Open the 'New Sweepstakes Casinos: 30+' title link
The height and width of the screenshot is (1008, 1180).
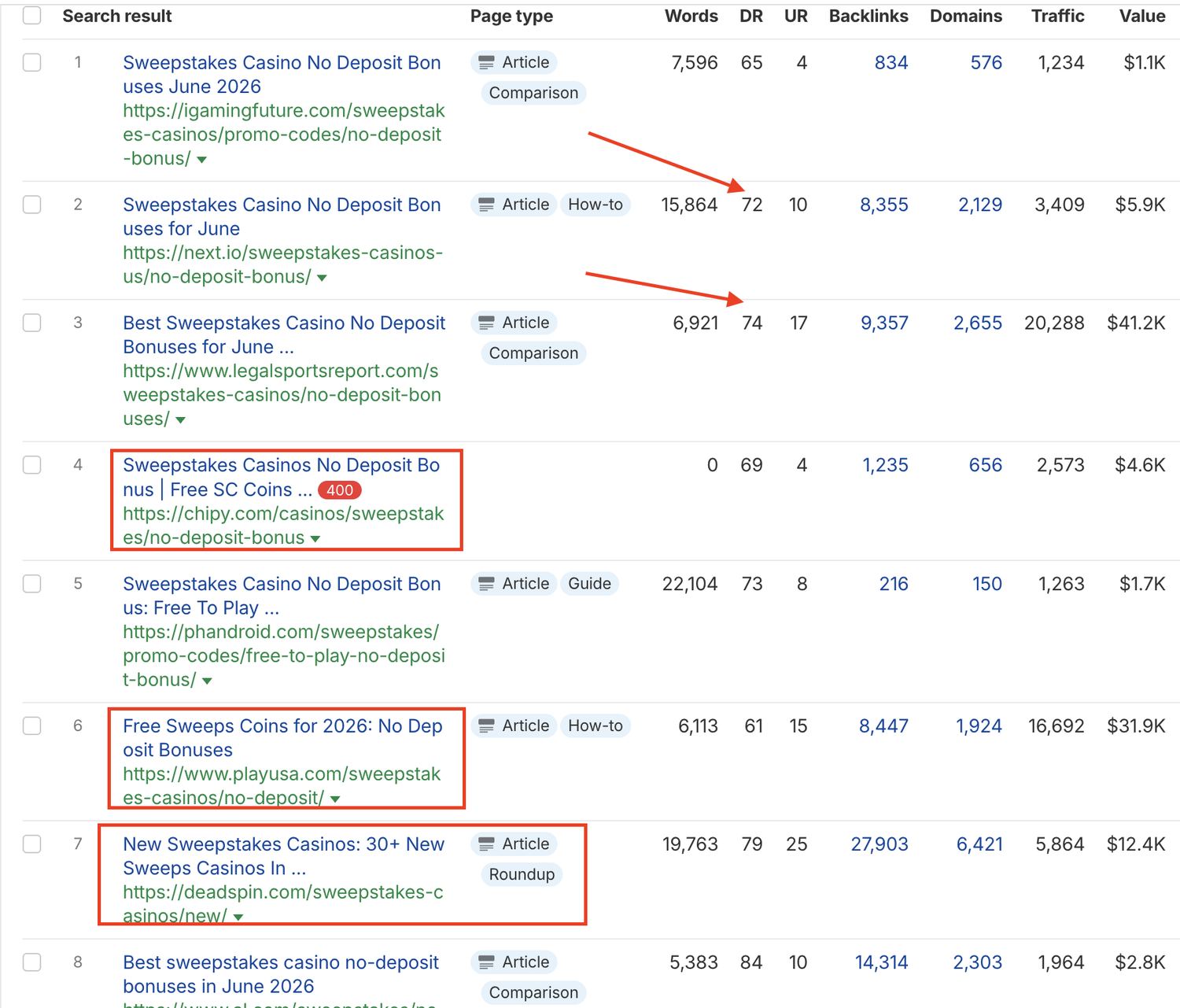click(x=283, y=856)
